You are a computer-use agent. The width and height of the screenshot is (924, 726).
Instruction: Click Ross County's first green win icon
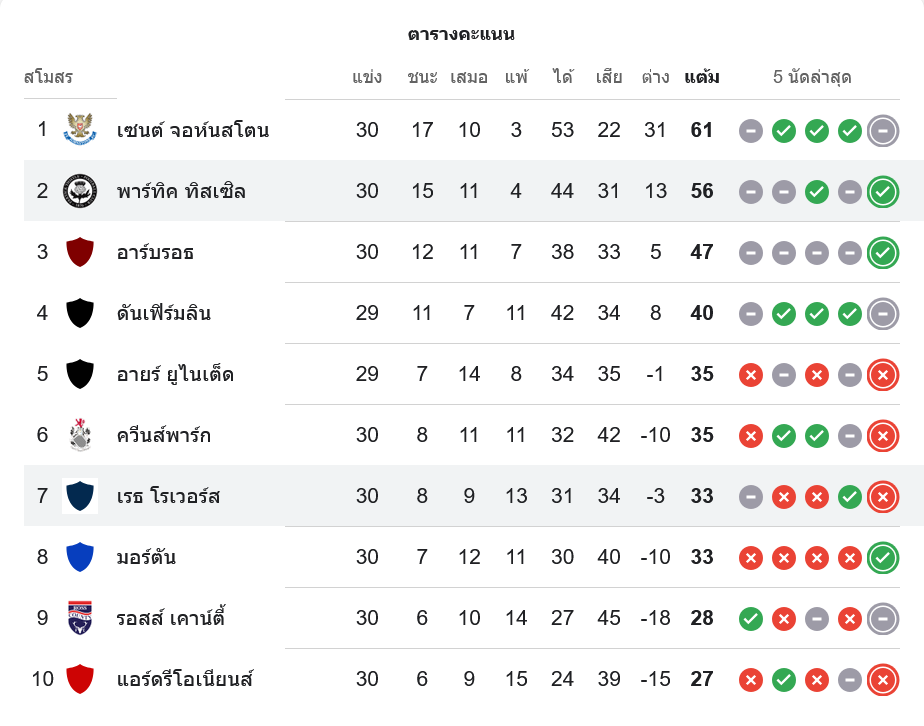[751, 618]
